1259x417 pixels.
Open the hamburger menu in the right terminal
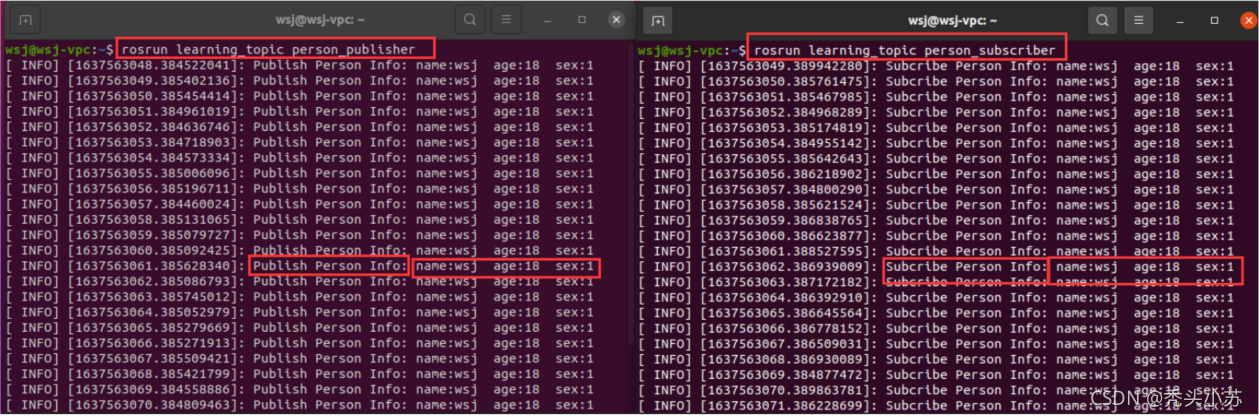[x=1138, y=19]
